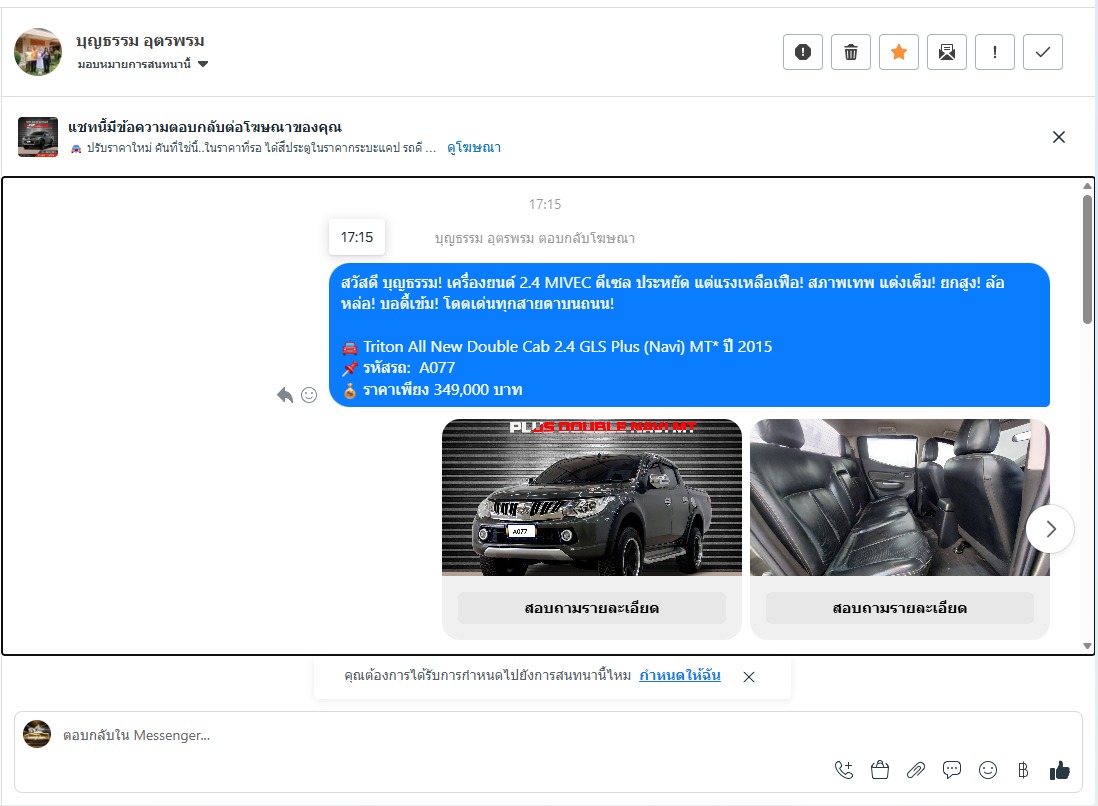Click contact name บุญธรรม อุตรพรม header

[x=141, y=41]
